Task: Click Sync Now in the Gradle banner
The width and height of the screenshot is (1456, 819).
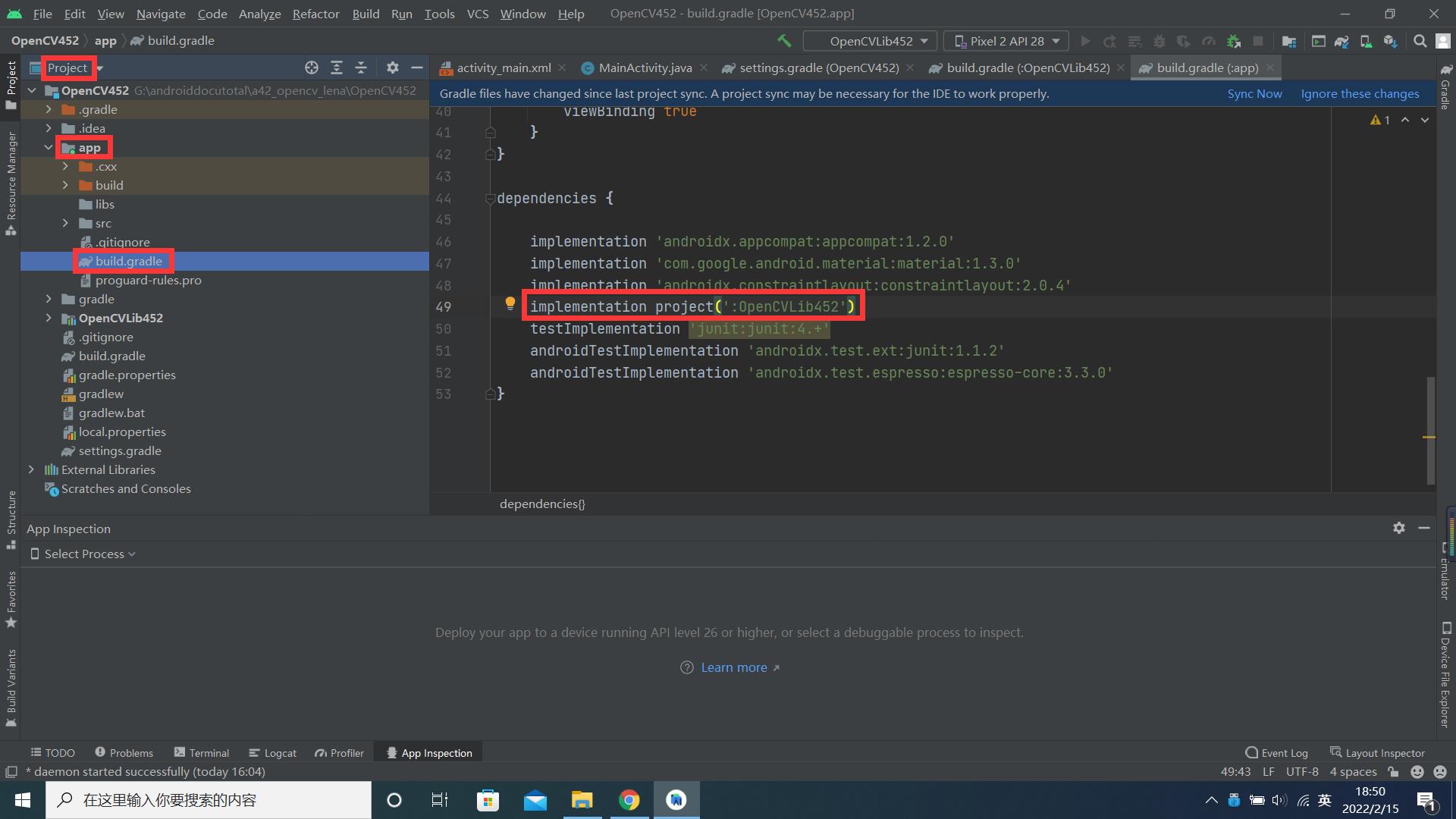Action: coord(1254,93)
